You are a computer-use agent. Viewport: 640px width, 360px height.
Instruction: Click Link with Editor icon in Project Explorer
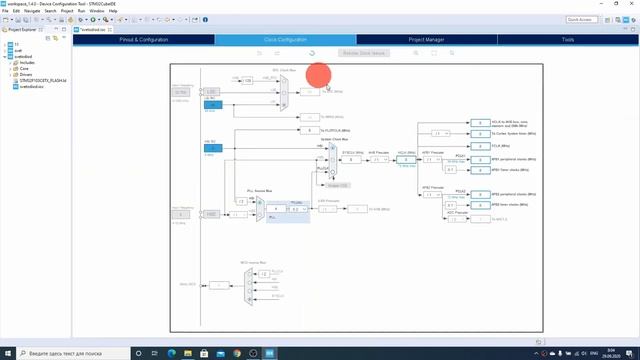coord(56,38)
